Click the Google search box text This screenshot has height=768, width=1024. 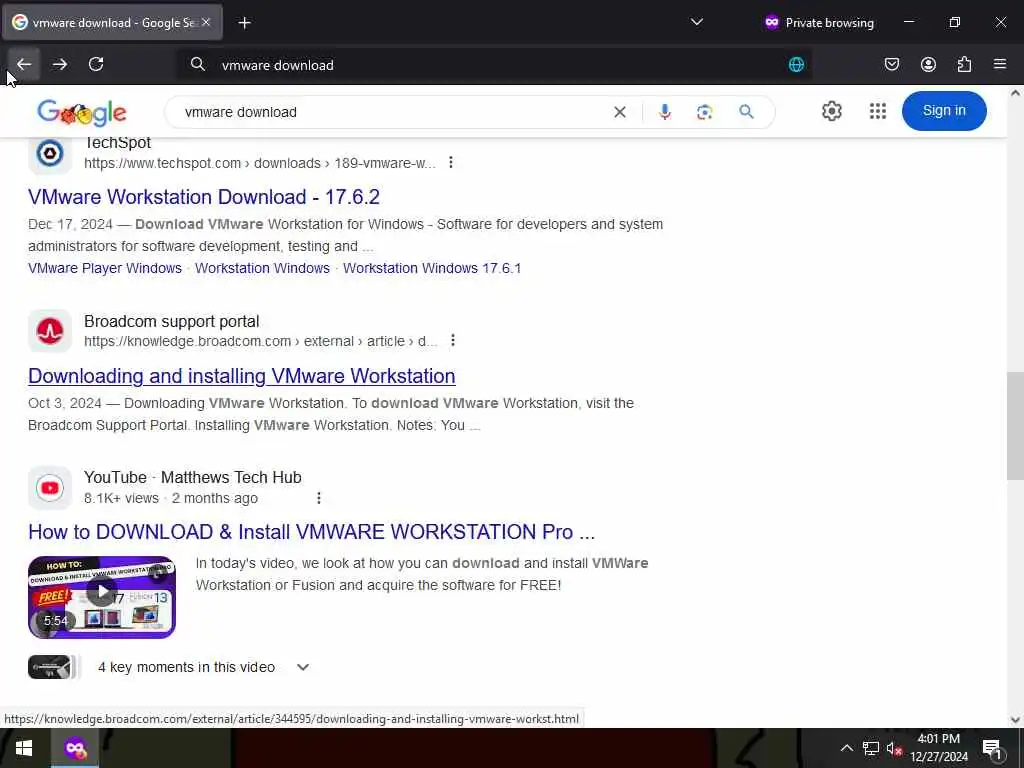tap(240, 112)
